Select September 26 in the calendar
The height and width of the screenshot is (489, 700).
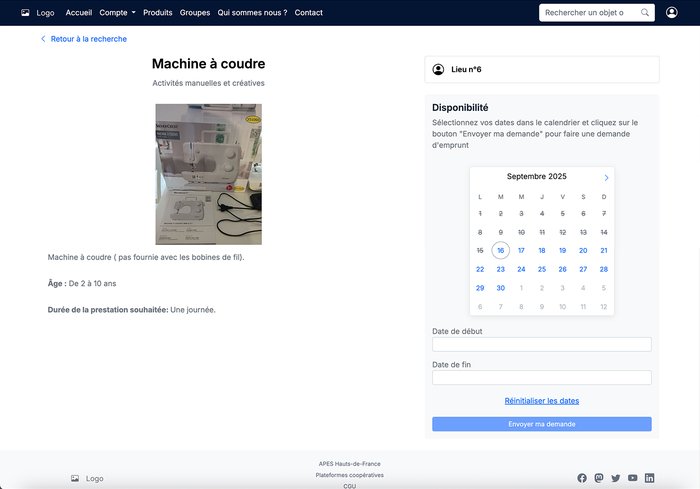point(562,269)
